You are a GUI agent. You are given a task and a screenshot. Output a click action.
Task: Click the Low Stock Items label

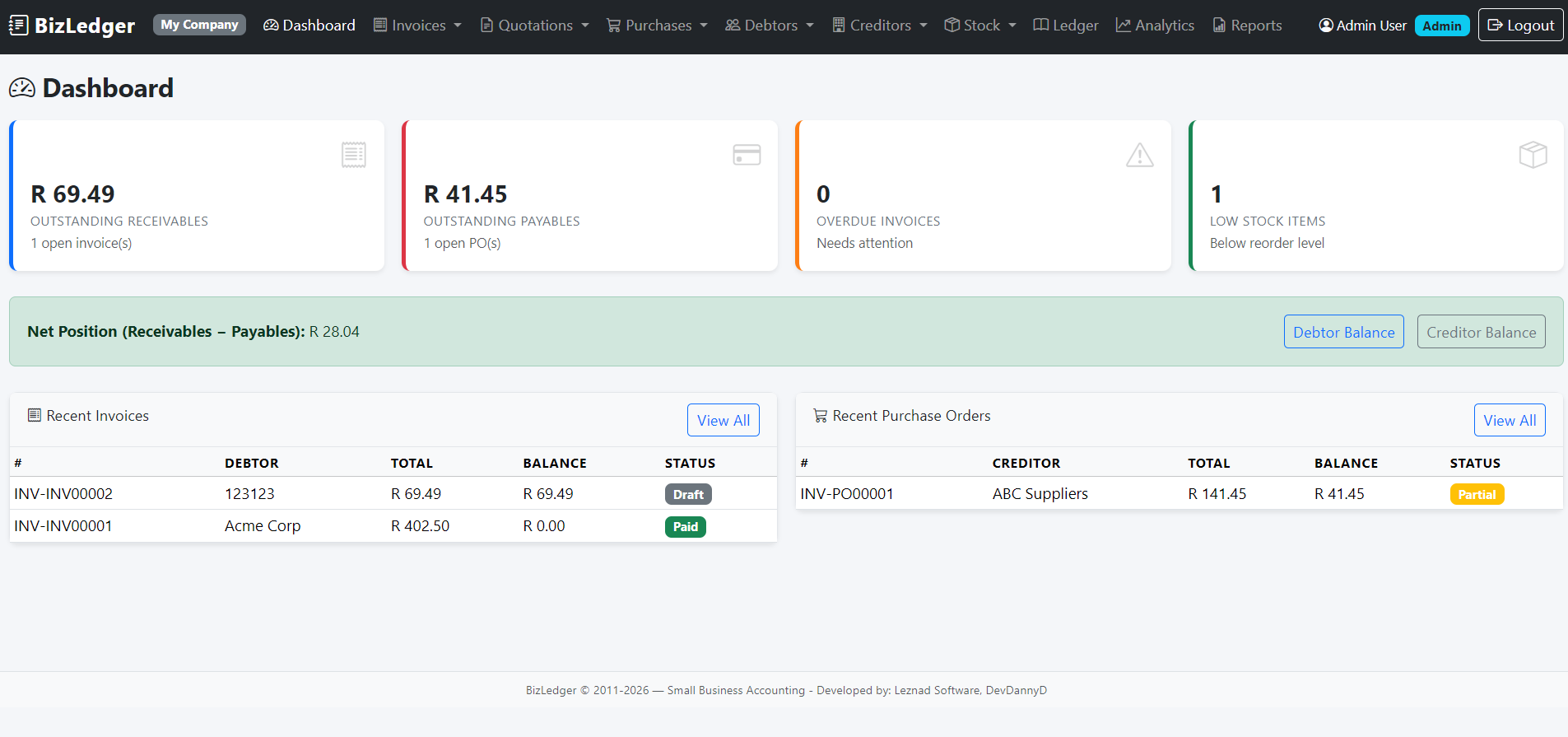(x=1268, y=222)
